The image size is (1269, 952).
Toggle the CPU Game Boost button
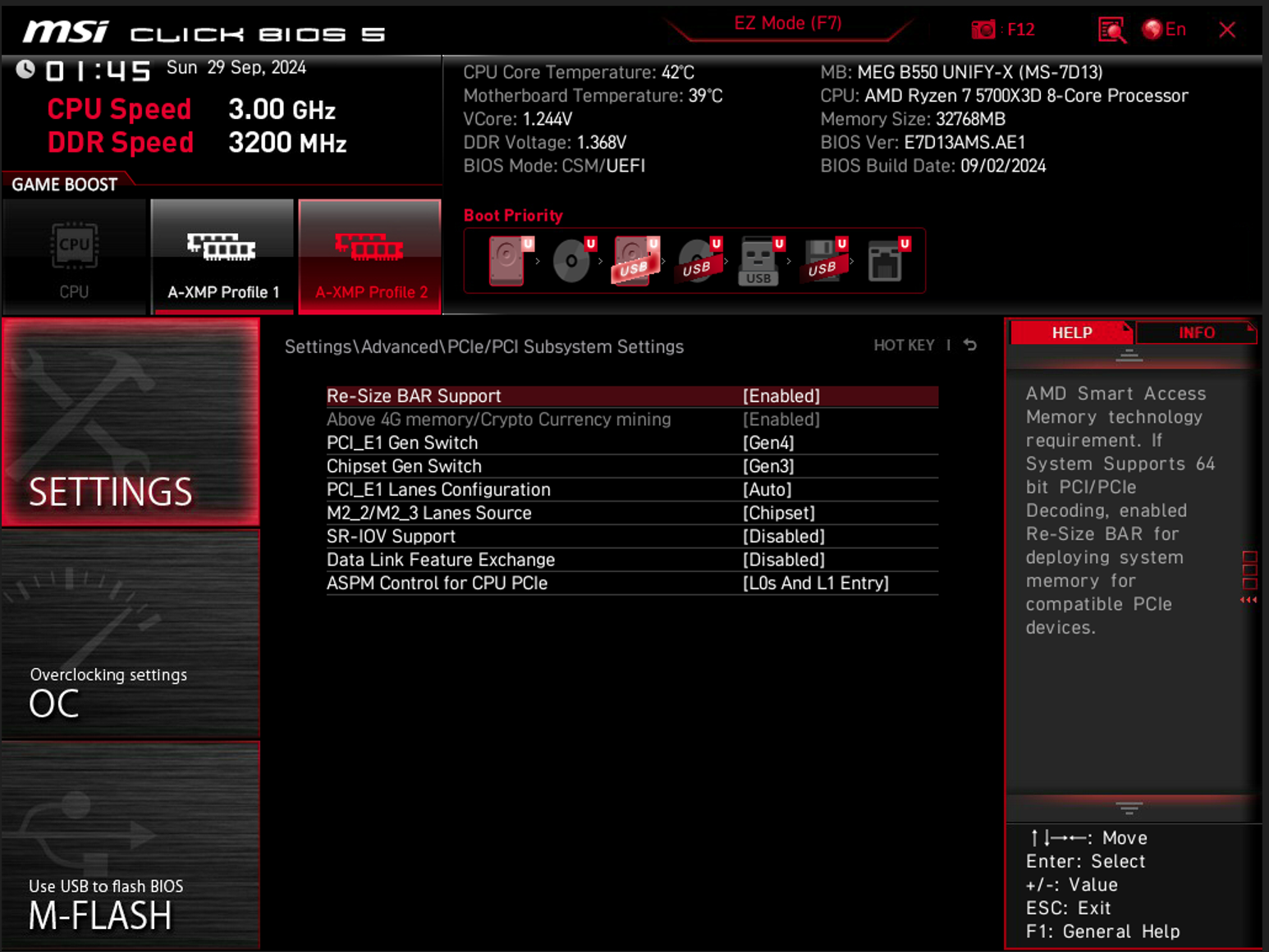pos(74,257)
